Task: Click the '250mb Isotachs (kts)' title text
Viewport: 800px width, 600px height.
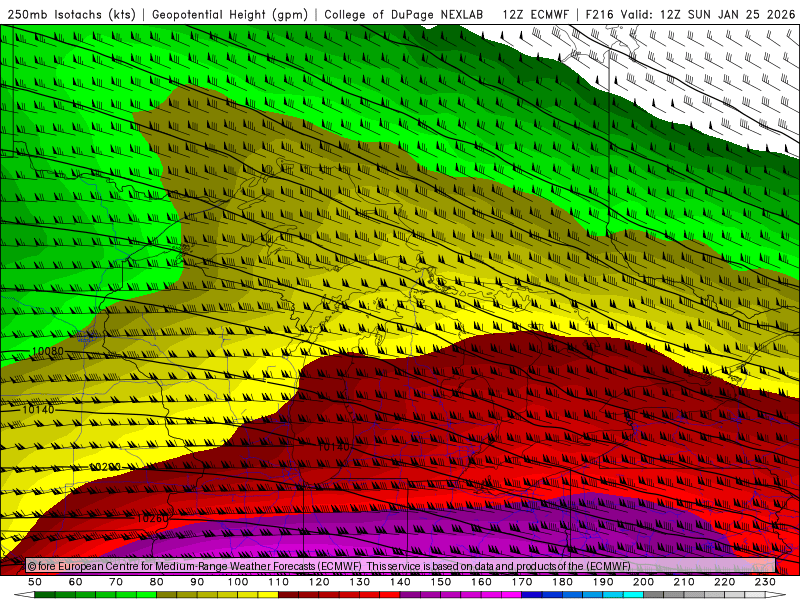Action: (71, 15)
